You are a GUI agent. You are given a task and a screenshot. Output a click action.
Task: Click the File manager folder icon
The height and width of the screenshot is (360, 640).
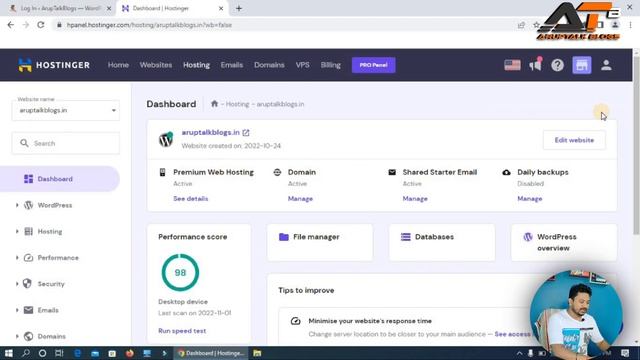click(x=284, y=237)
